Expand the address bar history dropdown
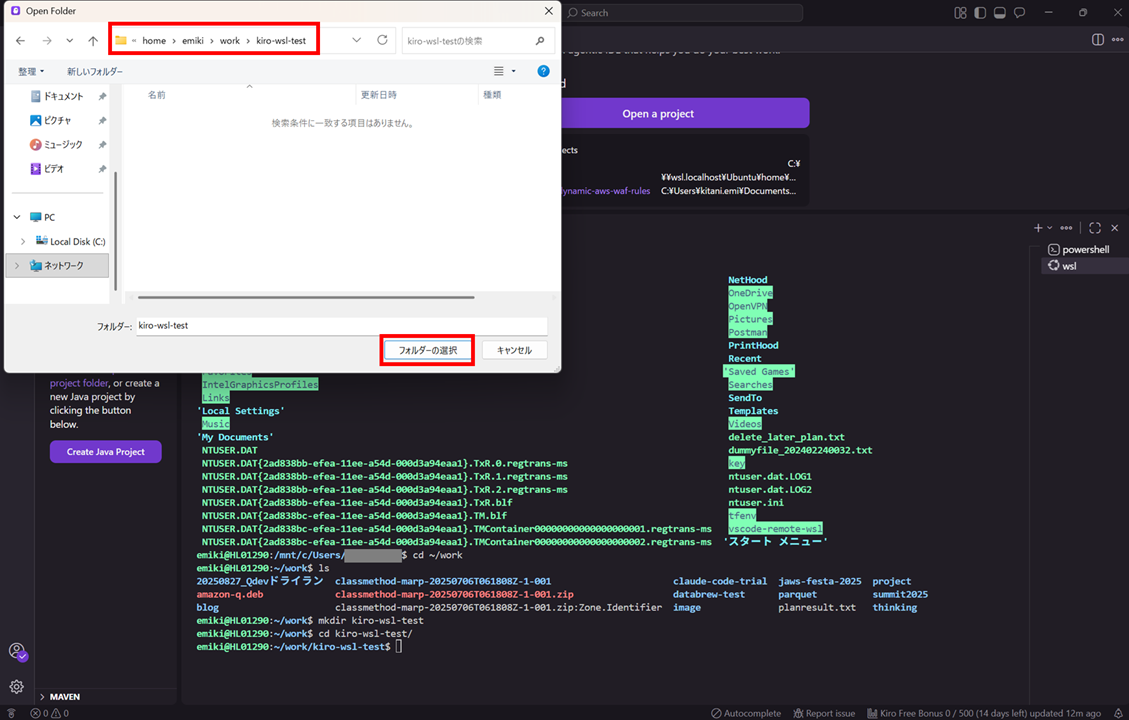Viewport: 1129px width, 720px height. pyautogui.click(x=356, y=40)
